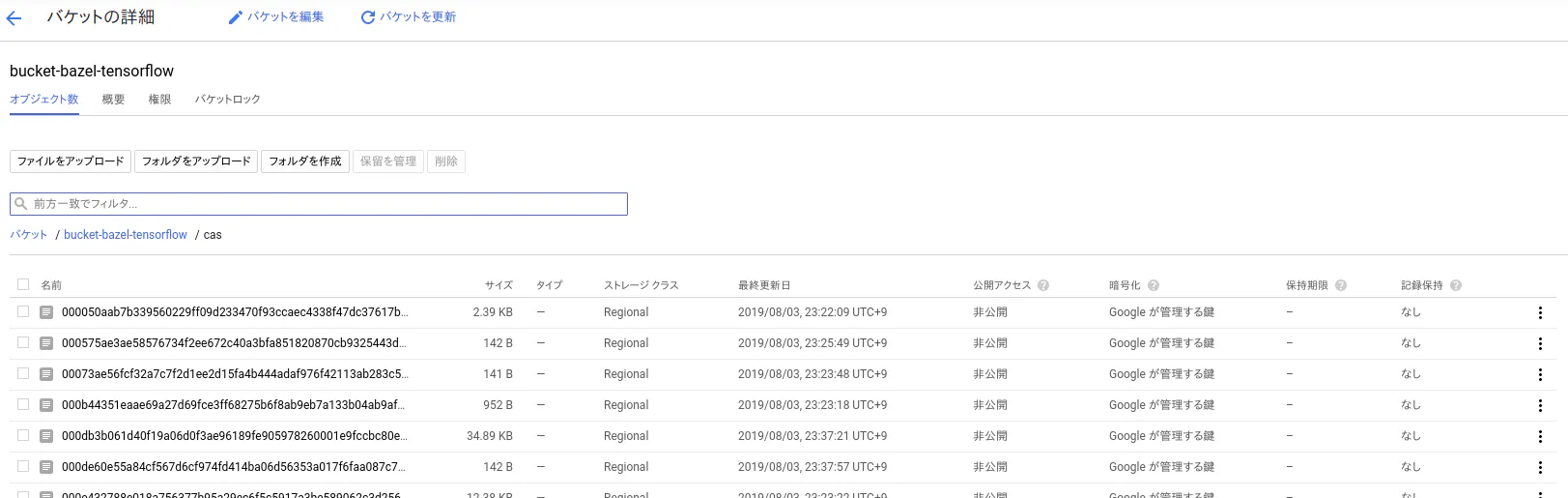Click the bucket-bazel-tensorflow page heading
This screenshot has width=1568, height=498.
point(92,71)
